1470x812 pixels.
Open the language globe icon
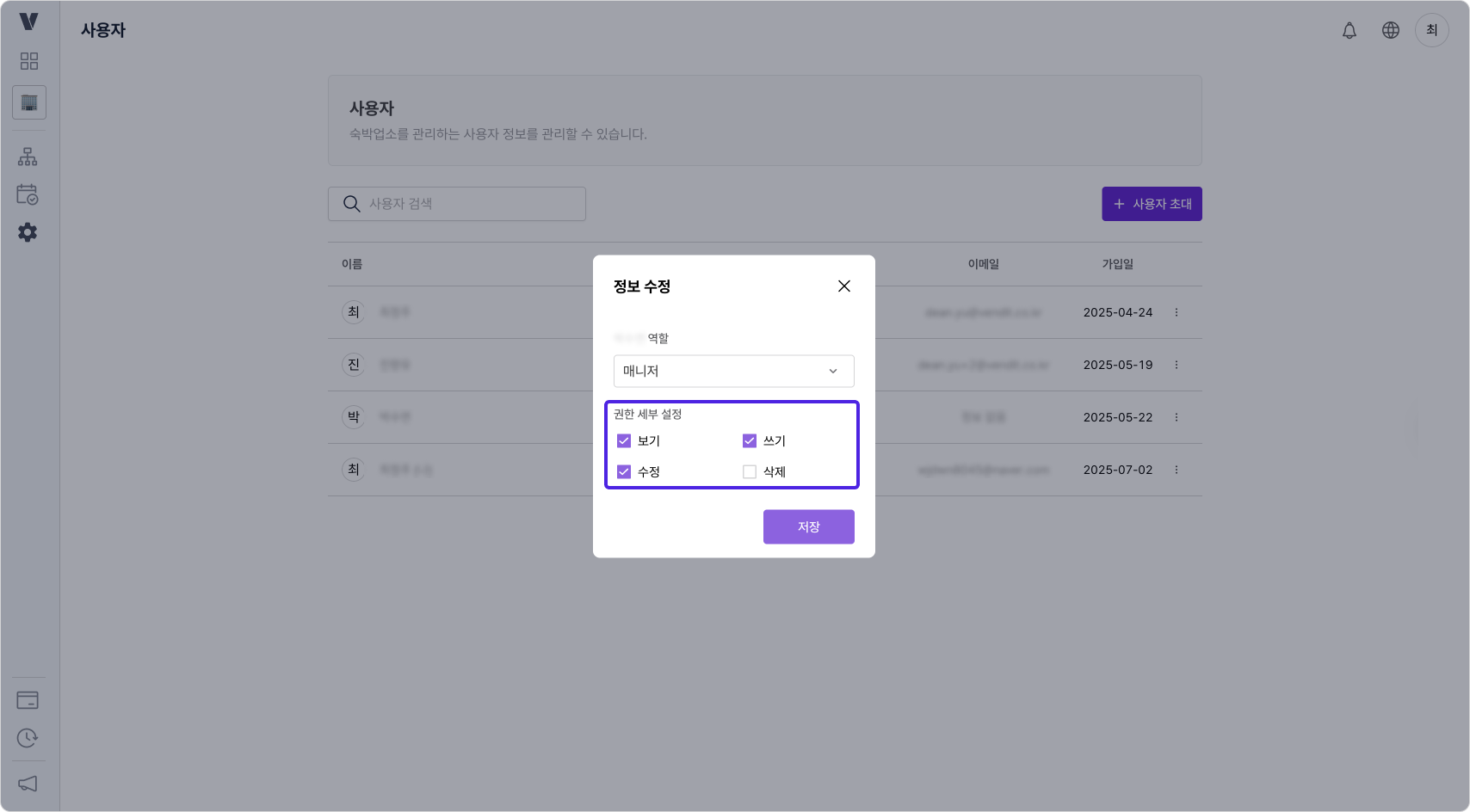(1391, 30)
